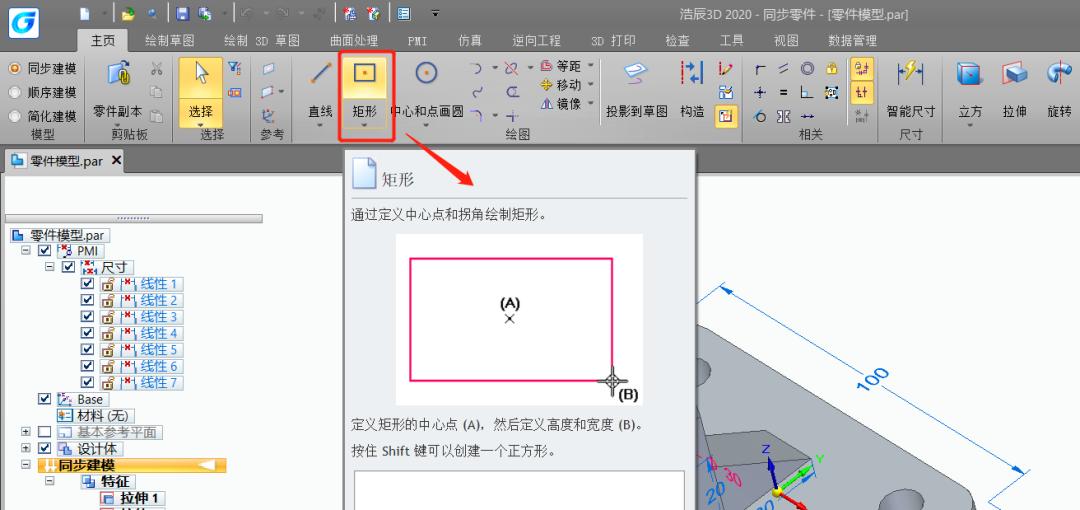Click the 移动 move tool
The image size is (1080, 510).
[x=561, y=85]
